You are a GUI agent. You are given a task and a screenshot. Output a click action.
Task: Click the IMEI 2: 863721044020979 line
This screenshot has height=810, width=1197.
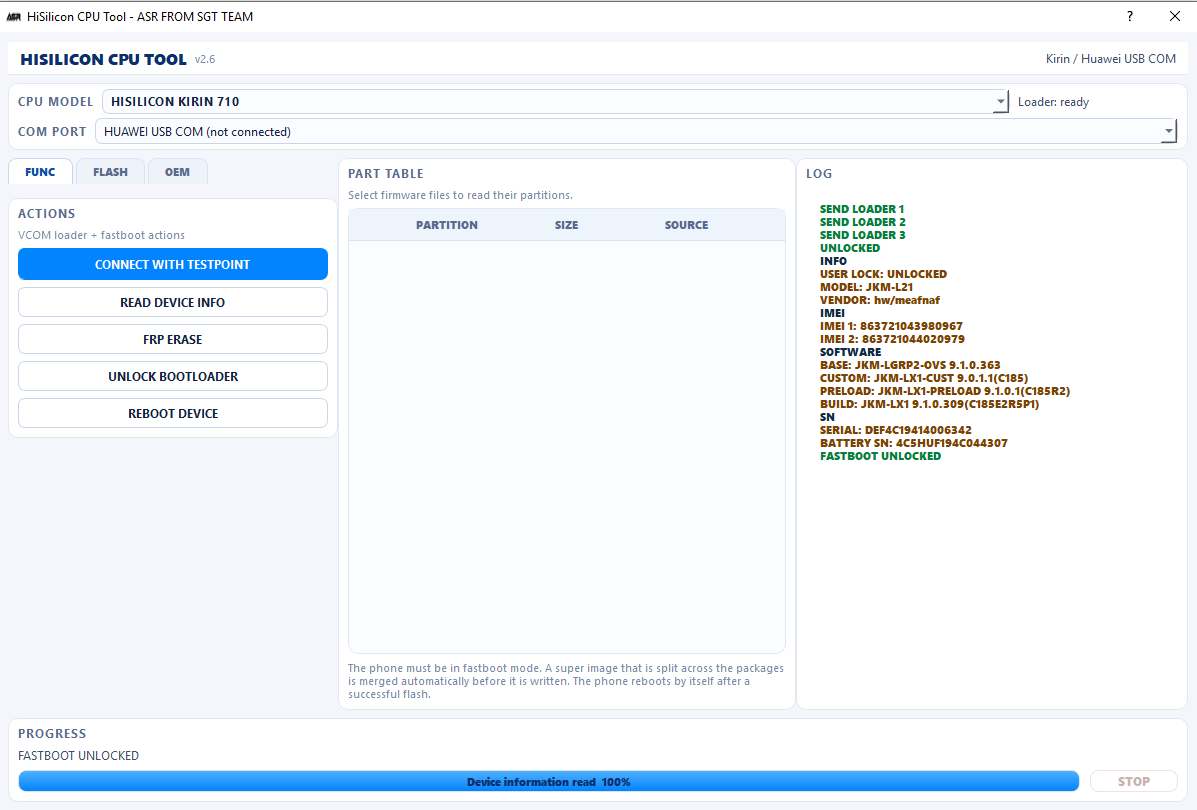click(x=892, y=339)
